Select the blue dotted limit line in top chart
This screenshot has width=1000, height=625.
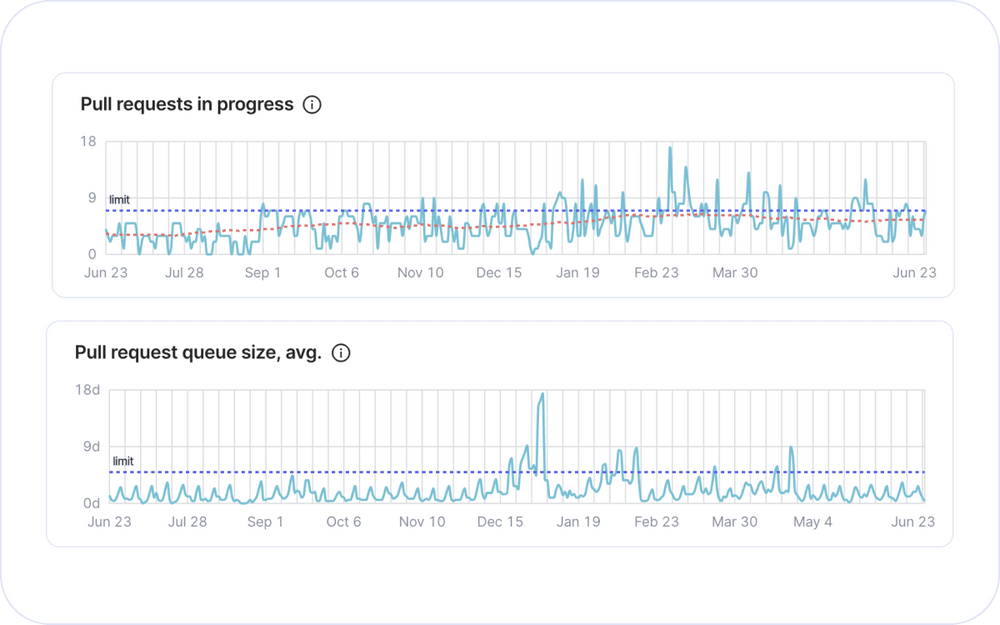click(x=400, y=210)
